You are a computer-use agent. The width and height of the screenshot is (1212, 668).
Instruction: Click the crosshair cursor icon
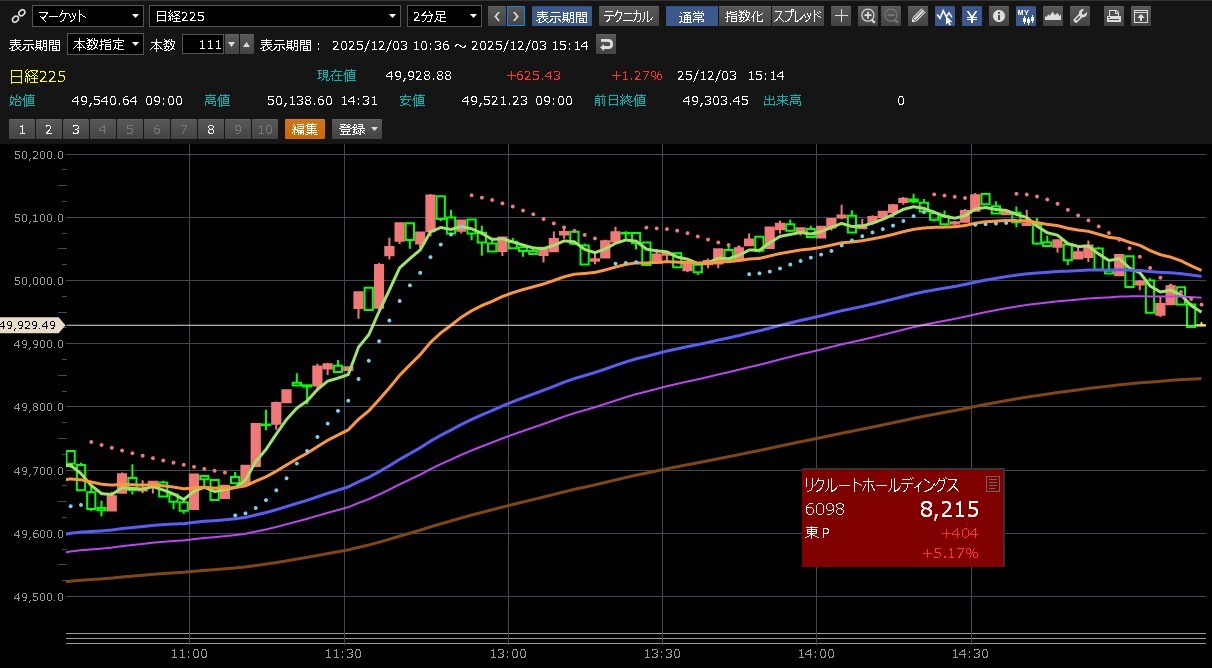(x=842, y=16)
